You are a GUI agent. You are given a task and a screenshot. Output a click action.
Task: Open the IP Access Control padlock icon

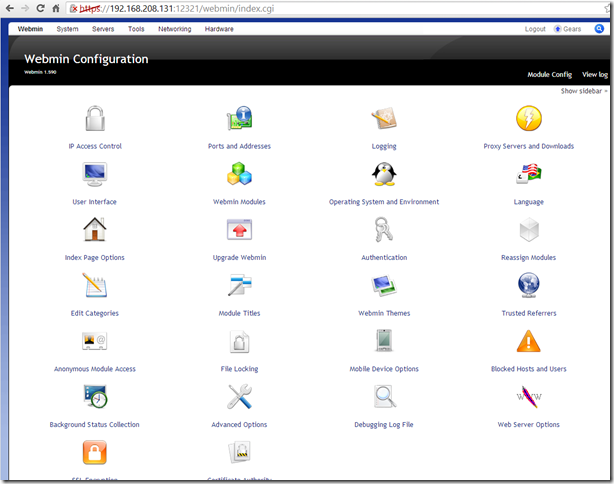pos(95,118)
